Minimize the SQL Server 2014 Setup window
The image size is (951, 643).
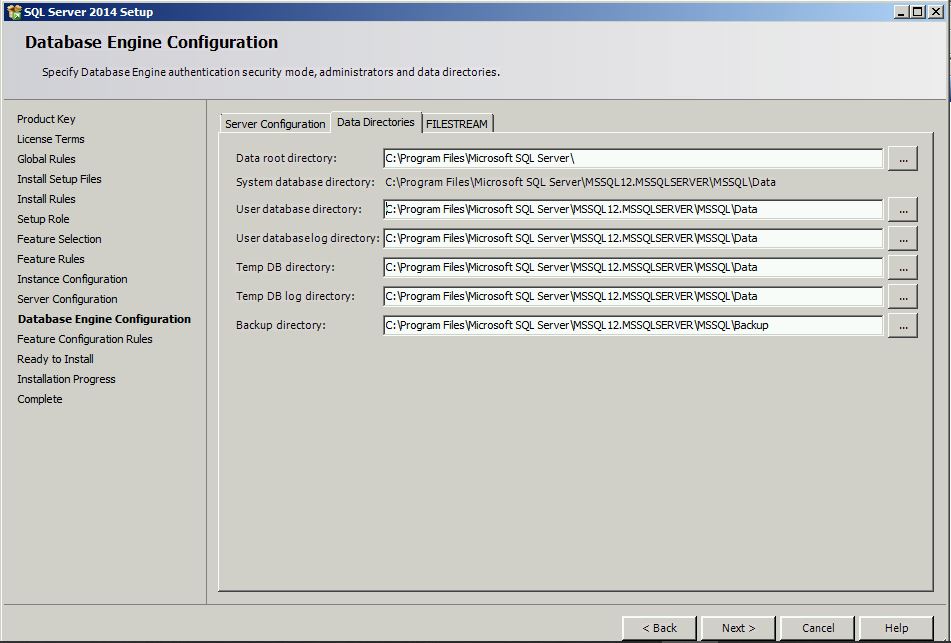[x=901, y=12]
